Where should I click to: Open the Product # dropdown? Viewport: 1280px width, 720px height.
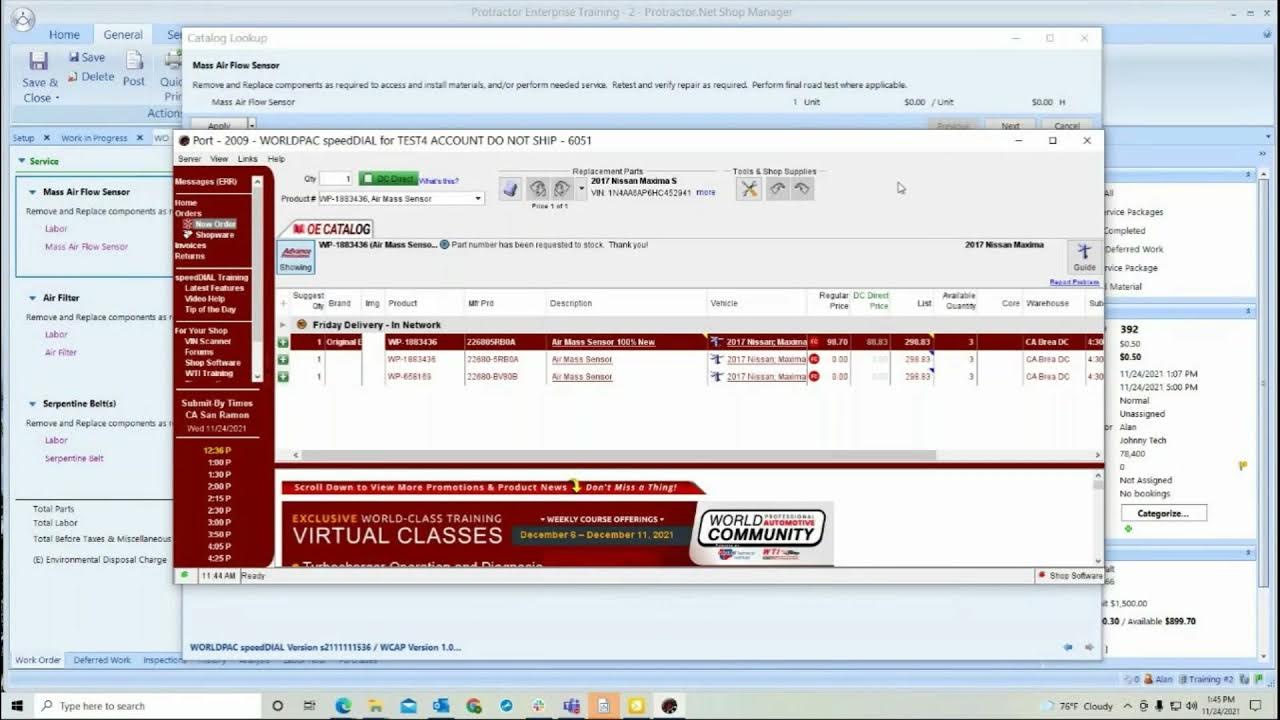tap(478, 199)
